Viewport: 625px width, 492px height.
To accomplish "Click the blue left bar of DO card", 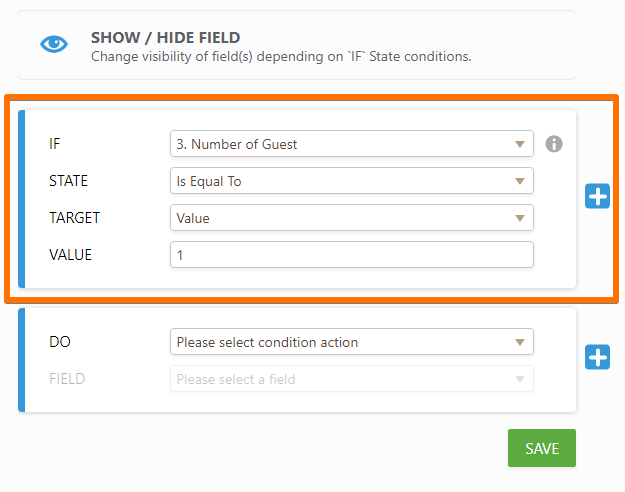I will click(21, 360).
